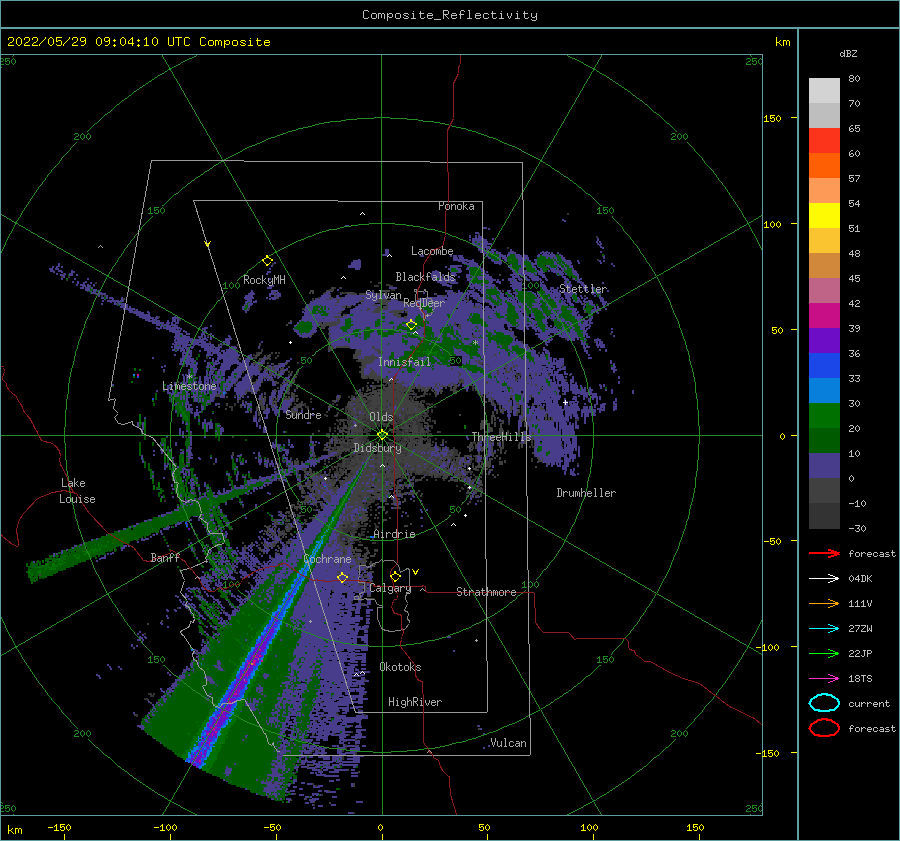This screenshot has height=841, width=900.
Task: Click the Lake Louise label
Action: click(x=78, y=491)
